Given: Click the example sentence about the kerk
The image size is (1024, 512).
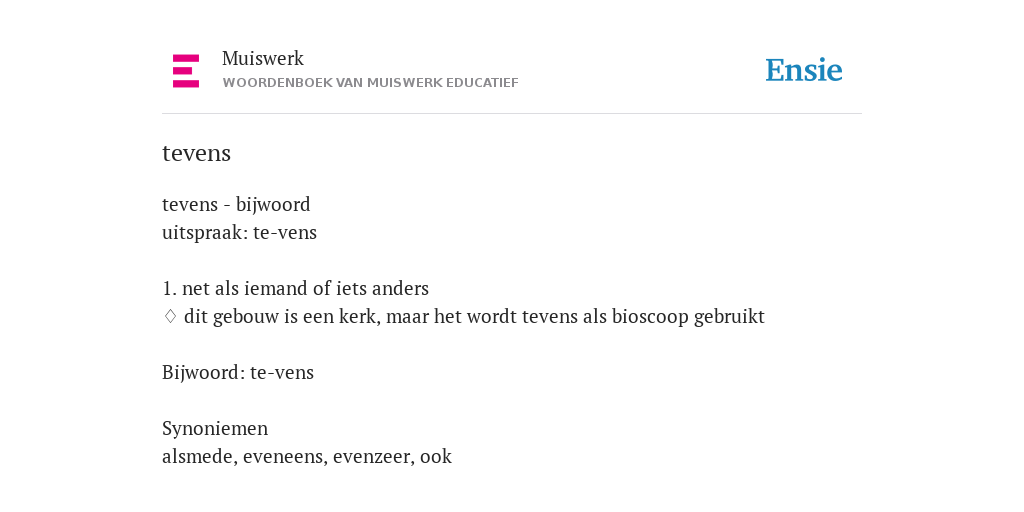Looking at the screenshot, I should 474,317.
